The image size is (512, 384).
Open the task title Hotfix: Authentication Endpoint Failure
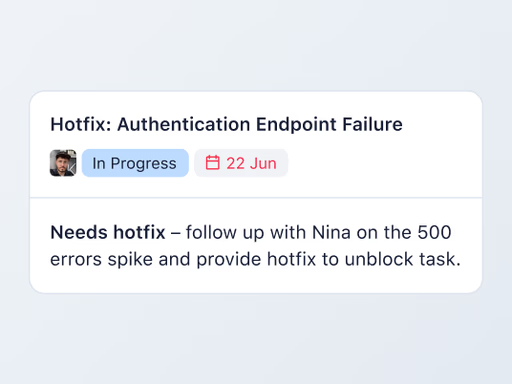[x=226, y=124]
